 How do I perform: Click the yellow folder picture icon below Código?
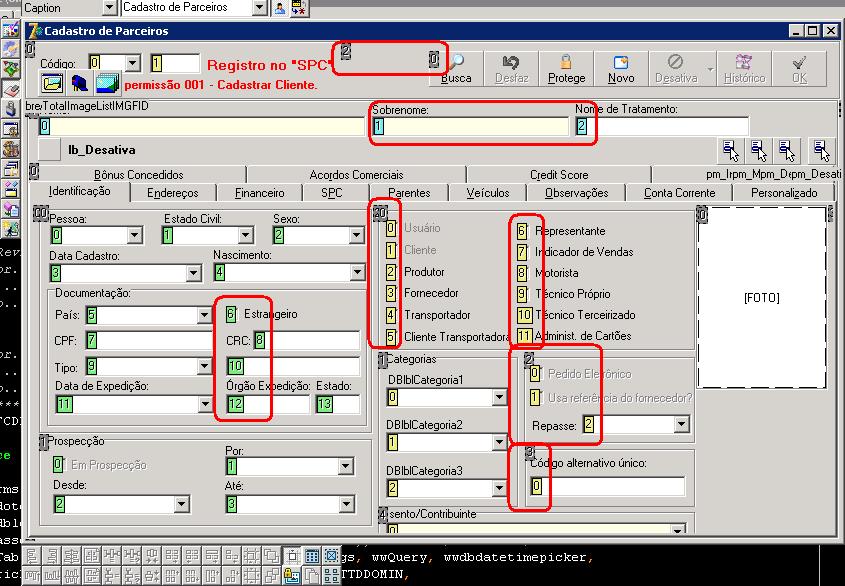(52, 83)
